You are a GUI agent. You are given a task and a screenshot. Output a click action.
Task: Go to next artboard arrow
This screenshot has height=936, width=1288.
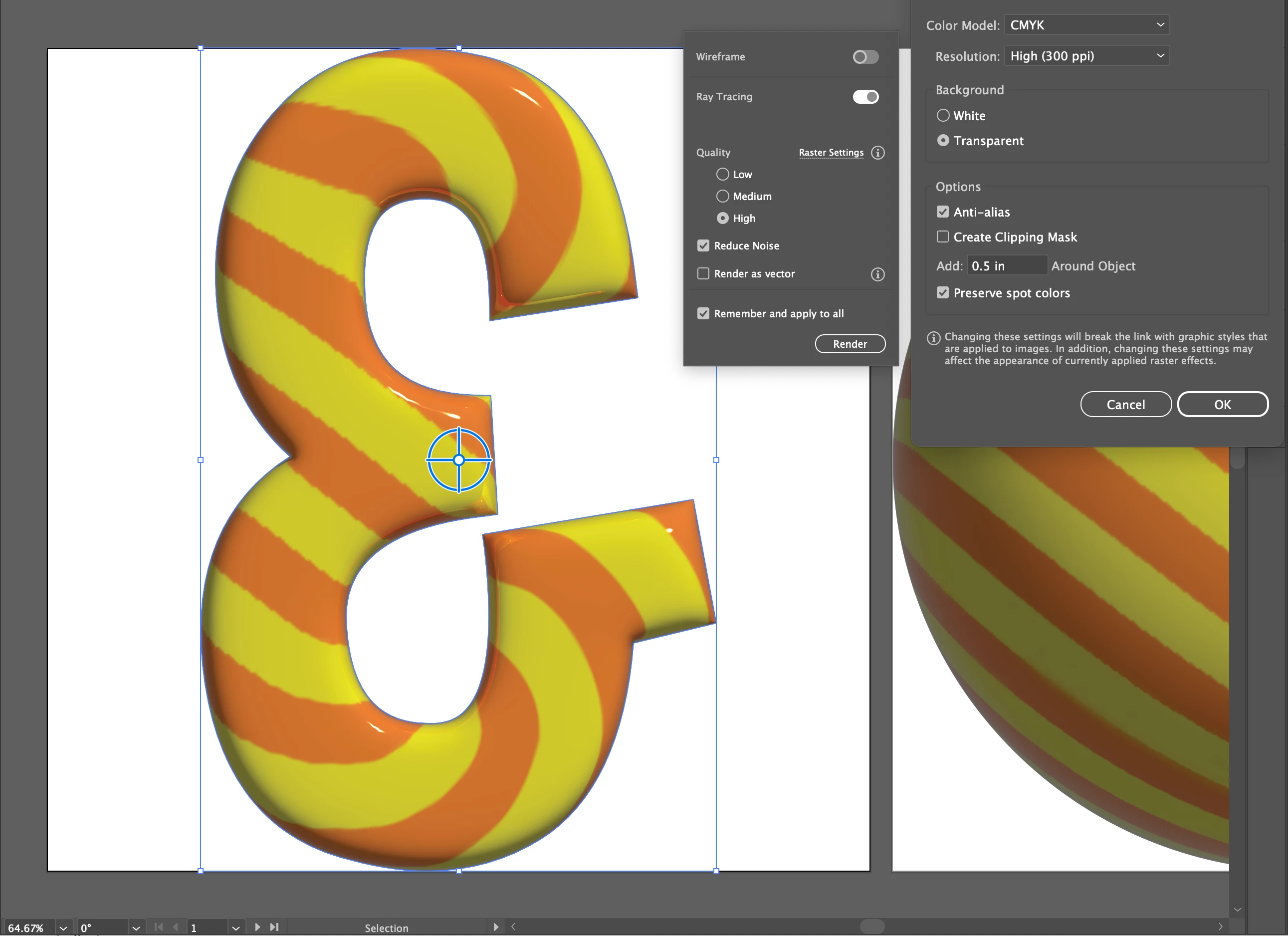click(x=257, y=927)
